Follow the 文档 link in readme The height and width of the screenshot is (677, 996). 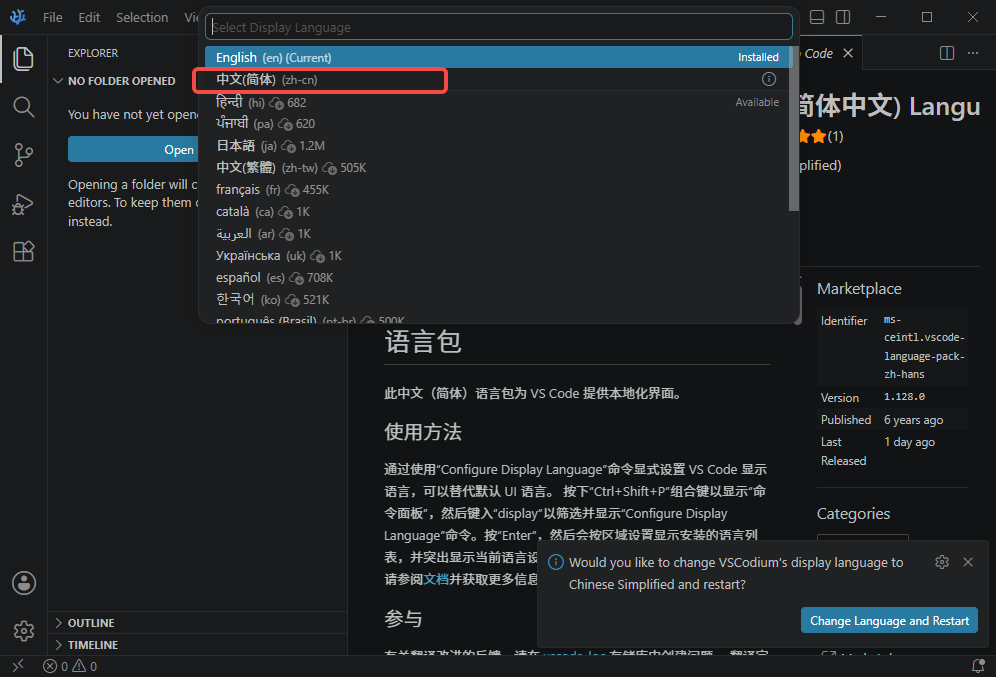click(436, 579)
